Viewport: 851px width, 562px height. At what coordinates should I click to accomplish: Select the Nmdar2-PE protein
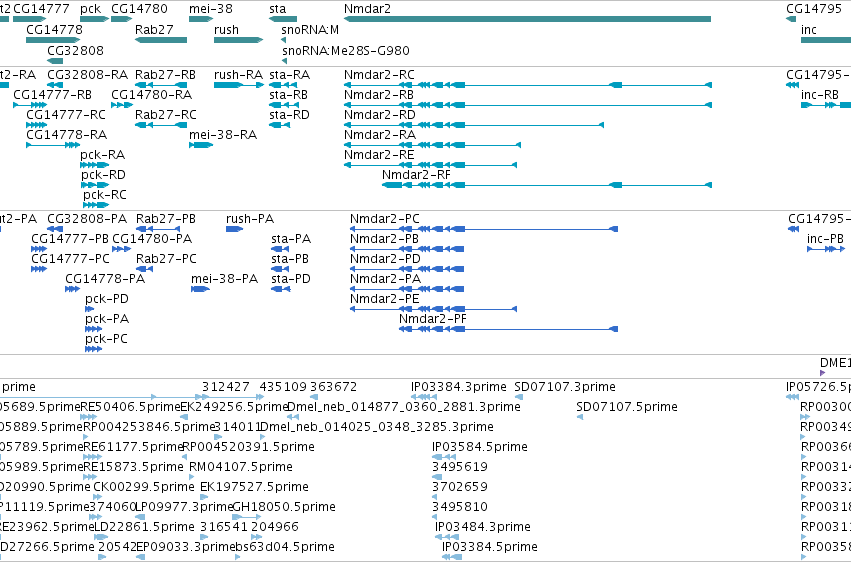pyautogui.click(x=385, y=298)
